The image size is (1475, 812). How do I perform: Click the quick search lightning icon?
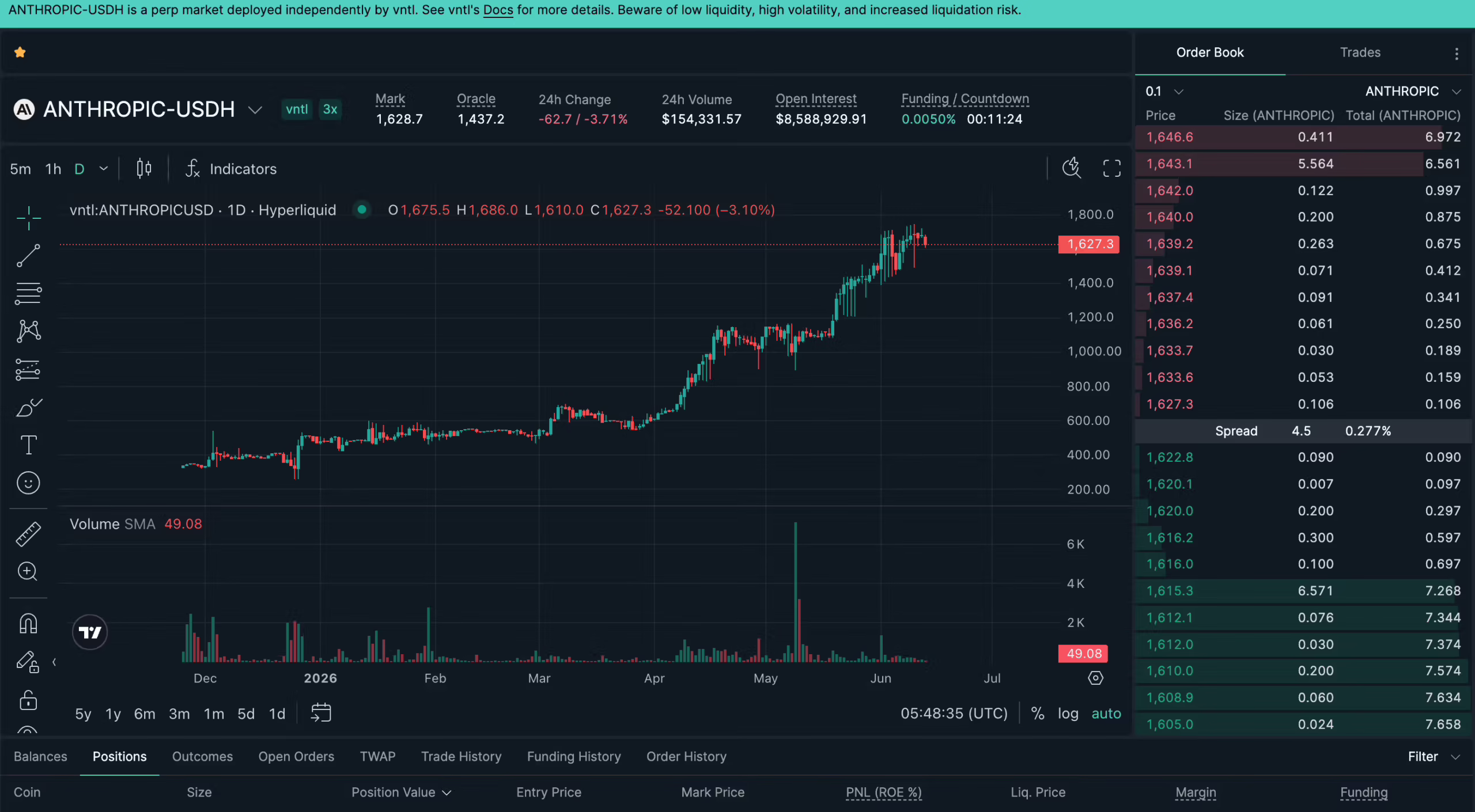point(1071,168)
